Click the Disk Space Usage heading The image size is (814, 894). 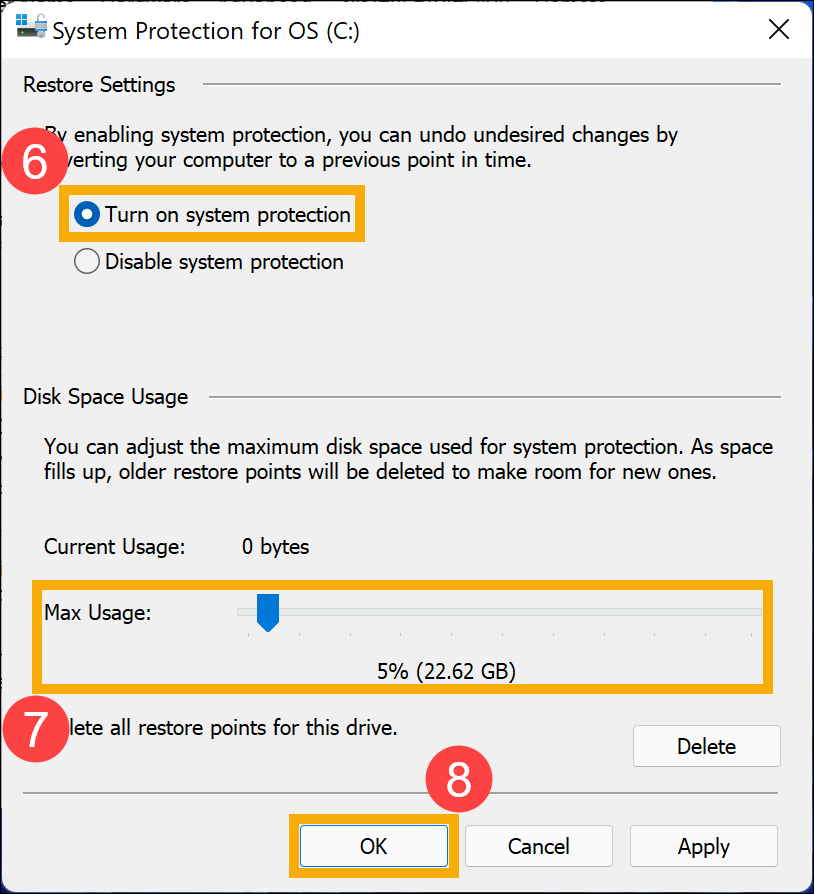[105, 397]
